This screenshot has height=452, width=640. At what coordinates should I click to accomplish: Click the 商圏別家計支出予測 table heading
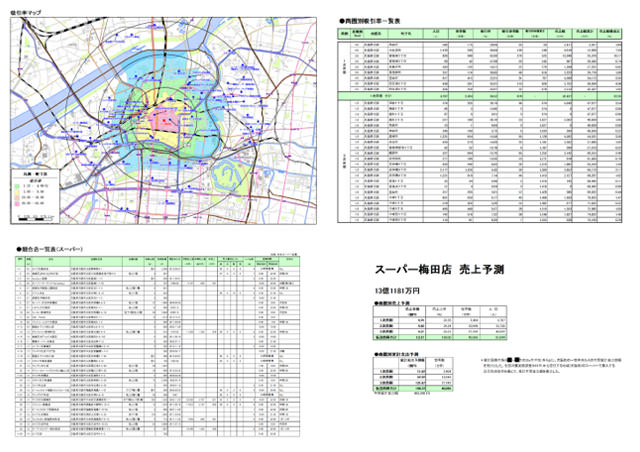pyautogui.click(x=396, y=354)
